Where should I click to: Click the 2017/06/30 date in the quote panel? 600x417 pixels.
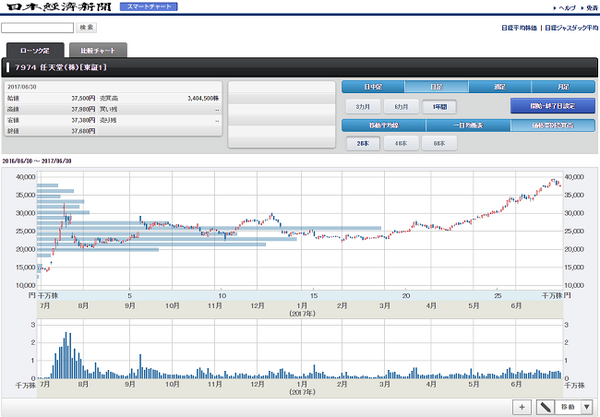coord(22,87)
